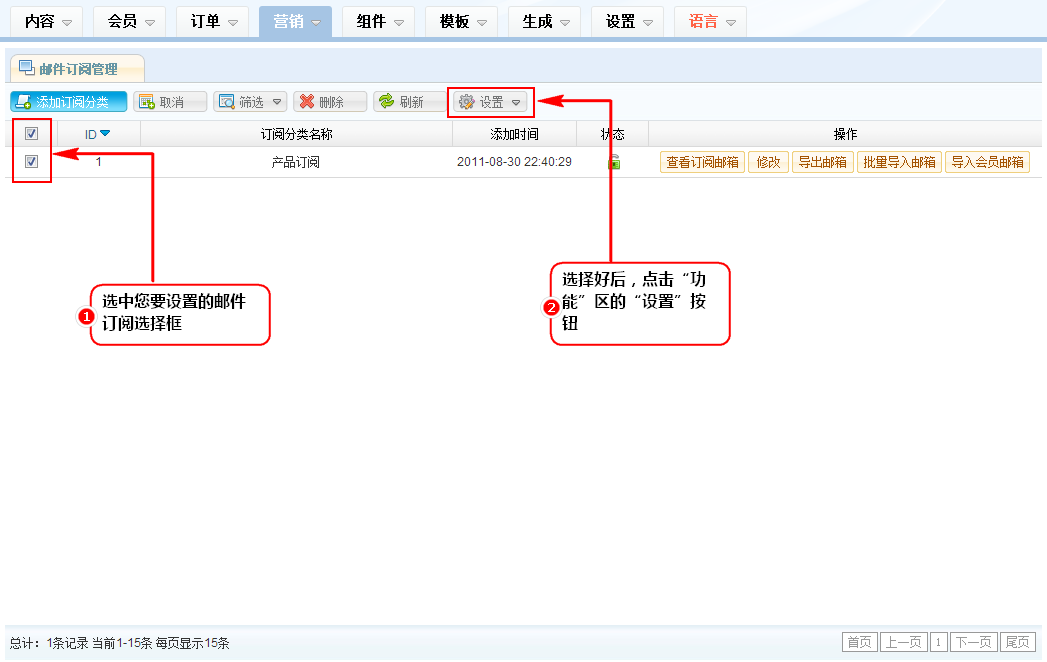
Task: Click the 修改 edit button
Action: click(x=768, y=162)
